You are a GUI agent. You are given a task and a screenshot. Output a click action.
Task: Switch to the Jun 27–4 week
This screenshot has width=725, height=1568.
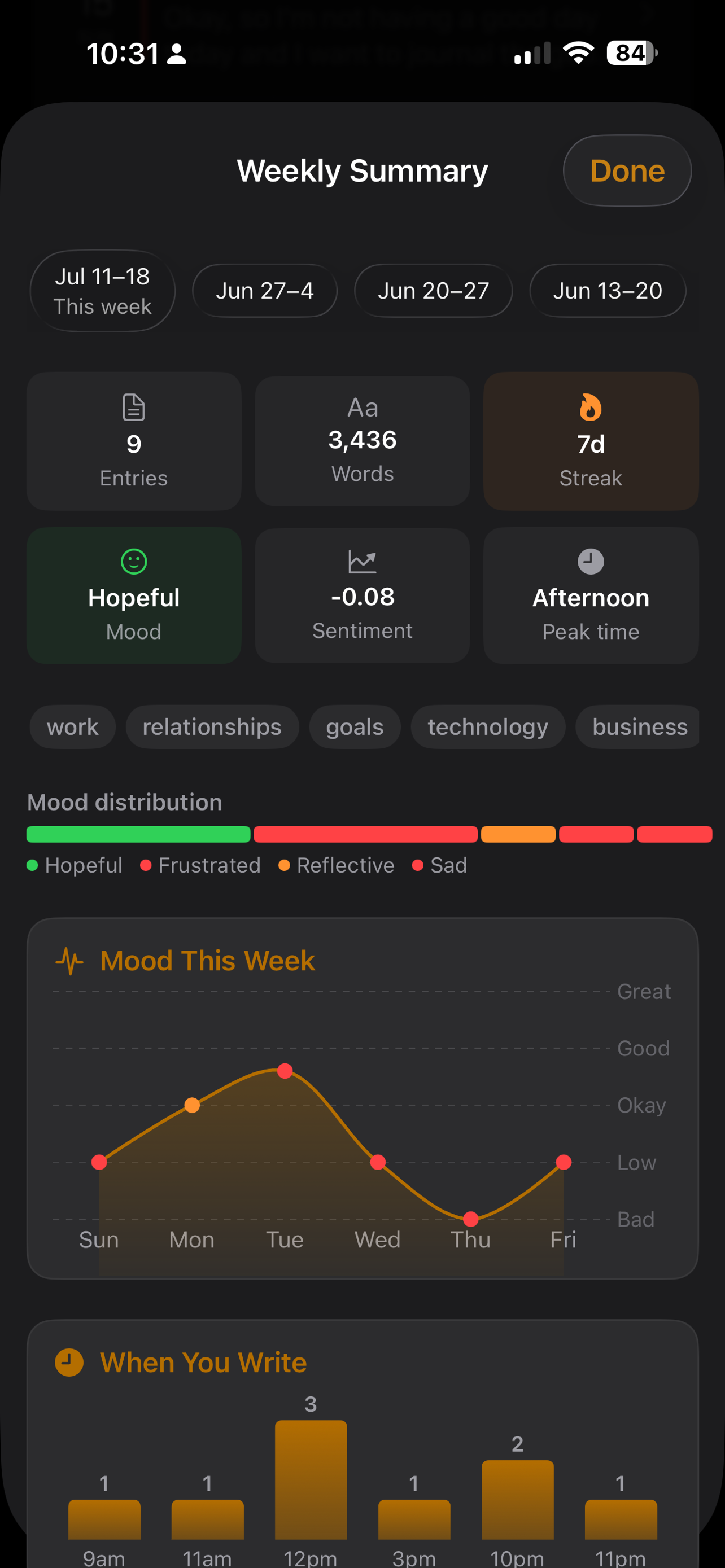(265, 291)
